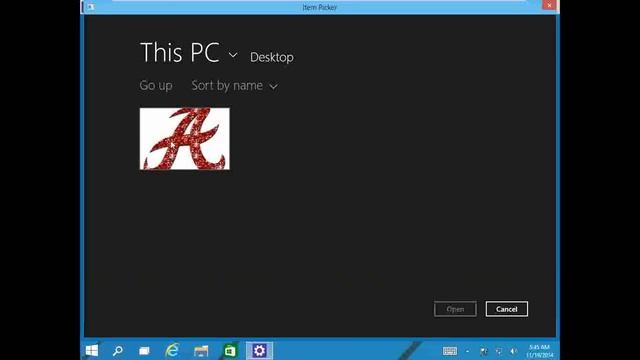640x360 pixels.
Task: Click the Go up link
Action: 156,86
